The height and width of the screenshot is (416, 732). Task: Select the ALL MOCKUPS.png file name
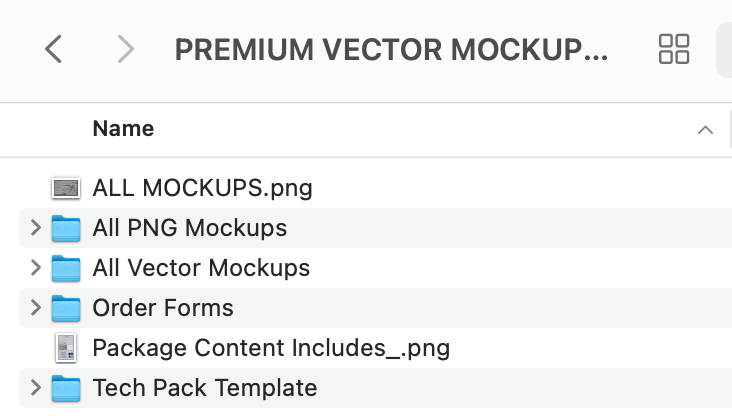pos(202,187)
